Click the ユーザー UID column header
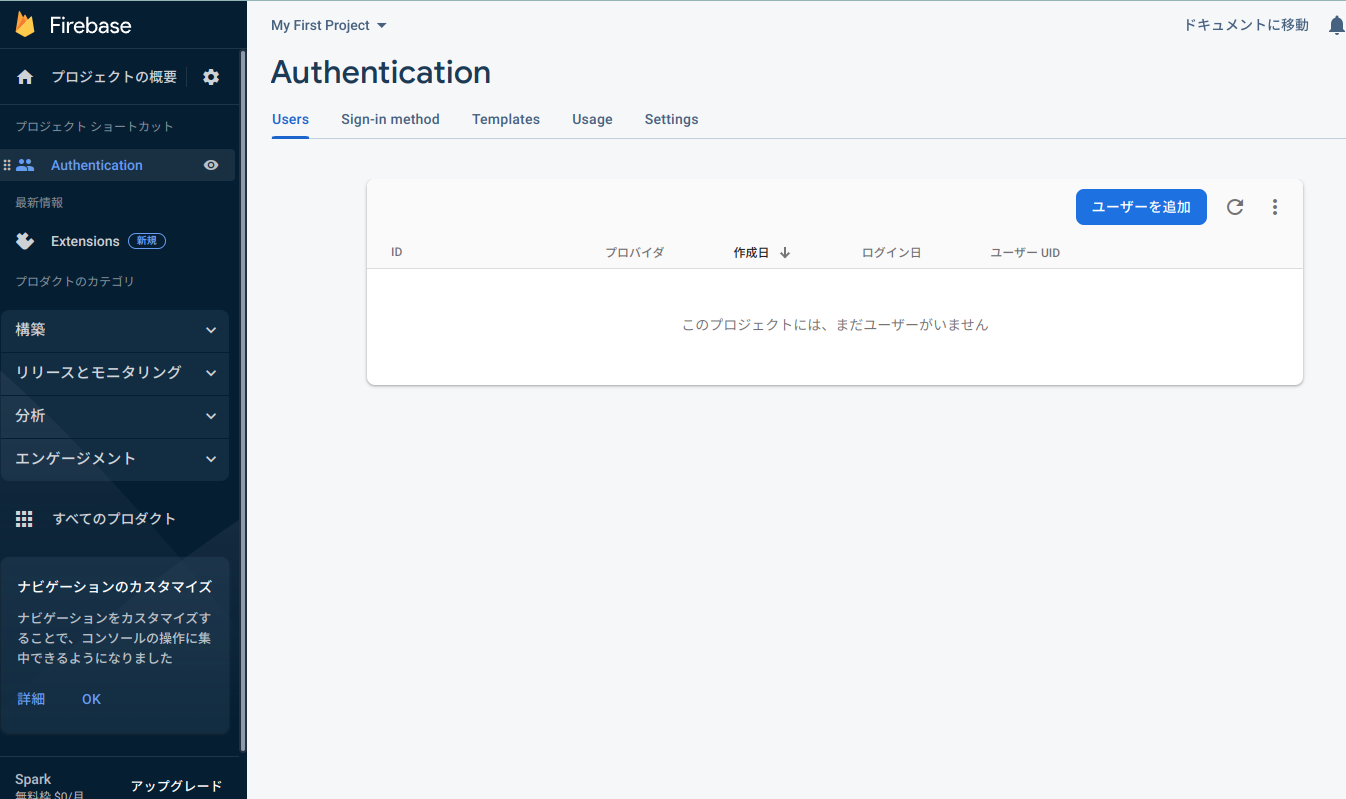Image resolution: width=1346 pixels, height=799 pixels. [x=1025, y=253]
